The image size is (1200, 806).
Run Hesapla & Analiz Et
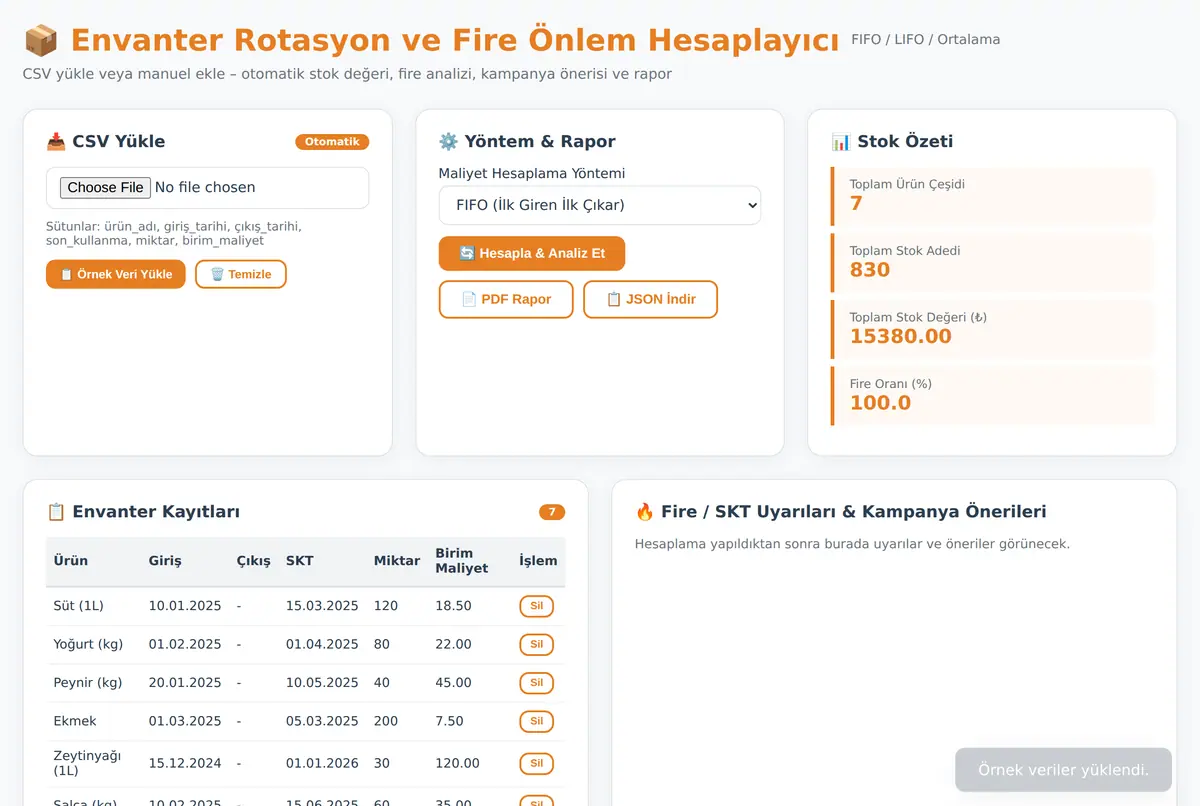[x=532, y=253]
